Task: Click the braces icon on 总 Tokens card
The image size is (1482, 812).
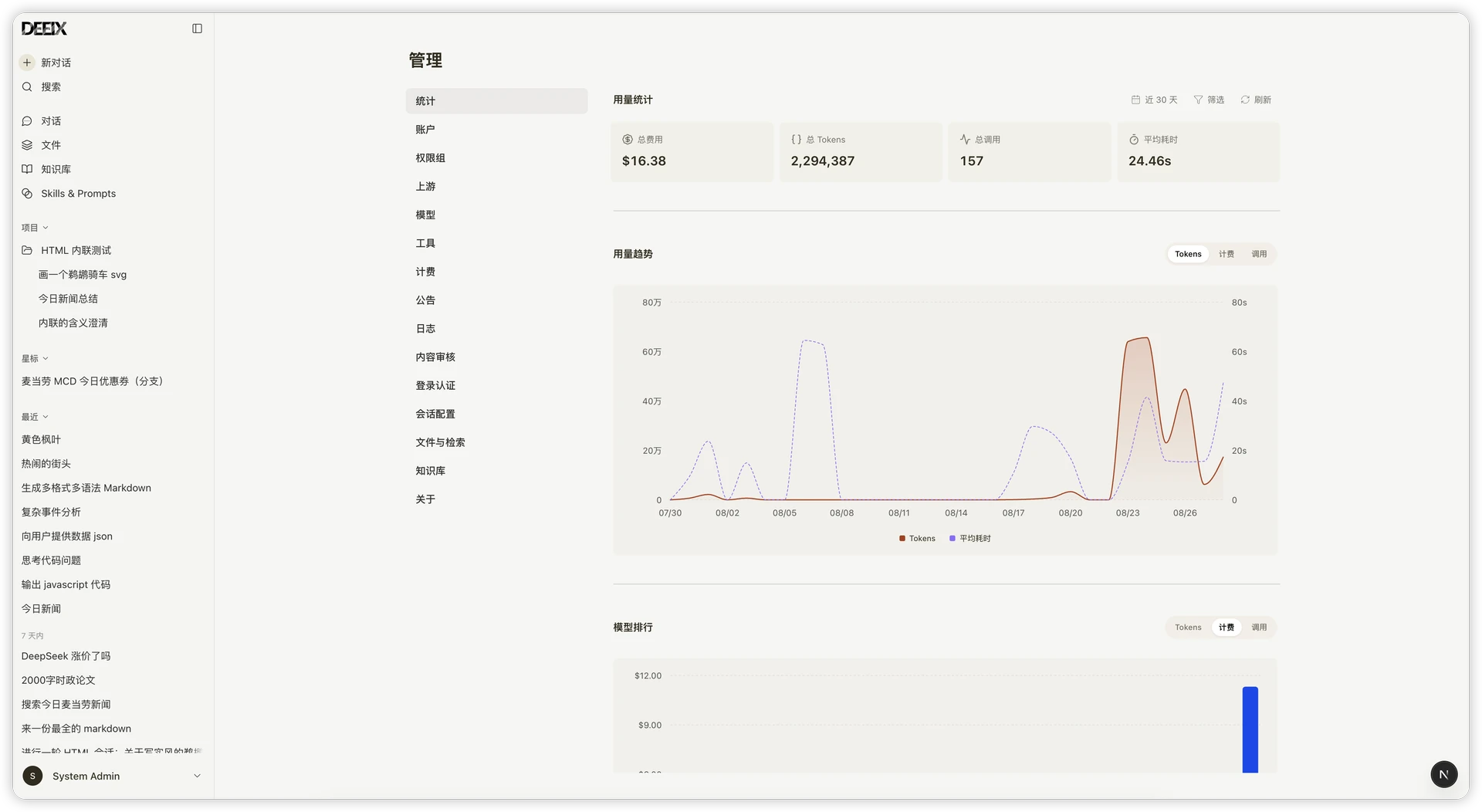Action: tap(797, 140)
